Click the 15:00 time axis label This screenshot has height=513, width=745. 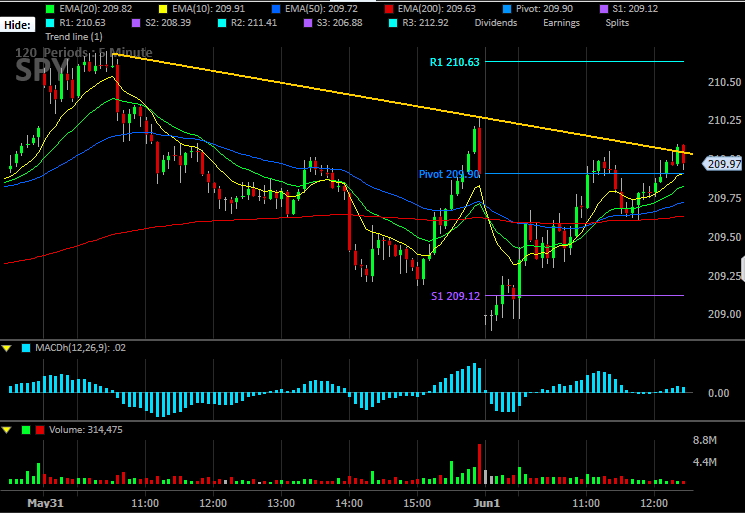pyautogui.click(x=417, y=504)
